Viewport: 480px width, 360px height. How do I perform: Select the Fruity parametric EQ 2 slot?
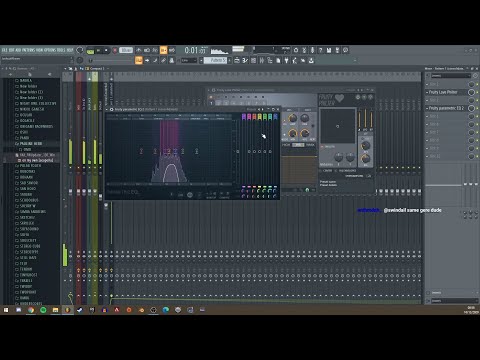(x=447, y=108)
